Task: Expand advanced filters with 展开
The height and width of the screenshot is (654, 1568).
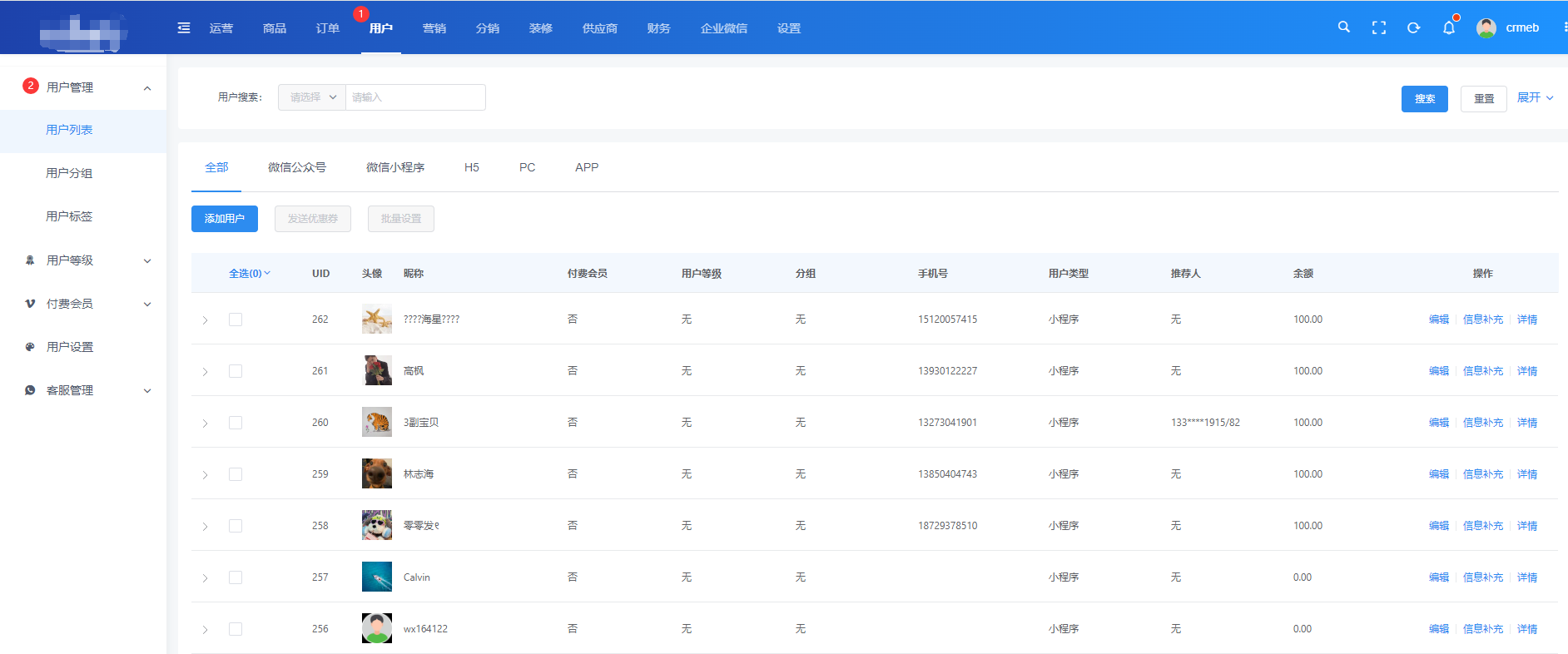Action: (1536, 97)
